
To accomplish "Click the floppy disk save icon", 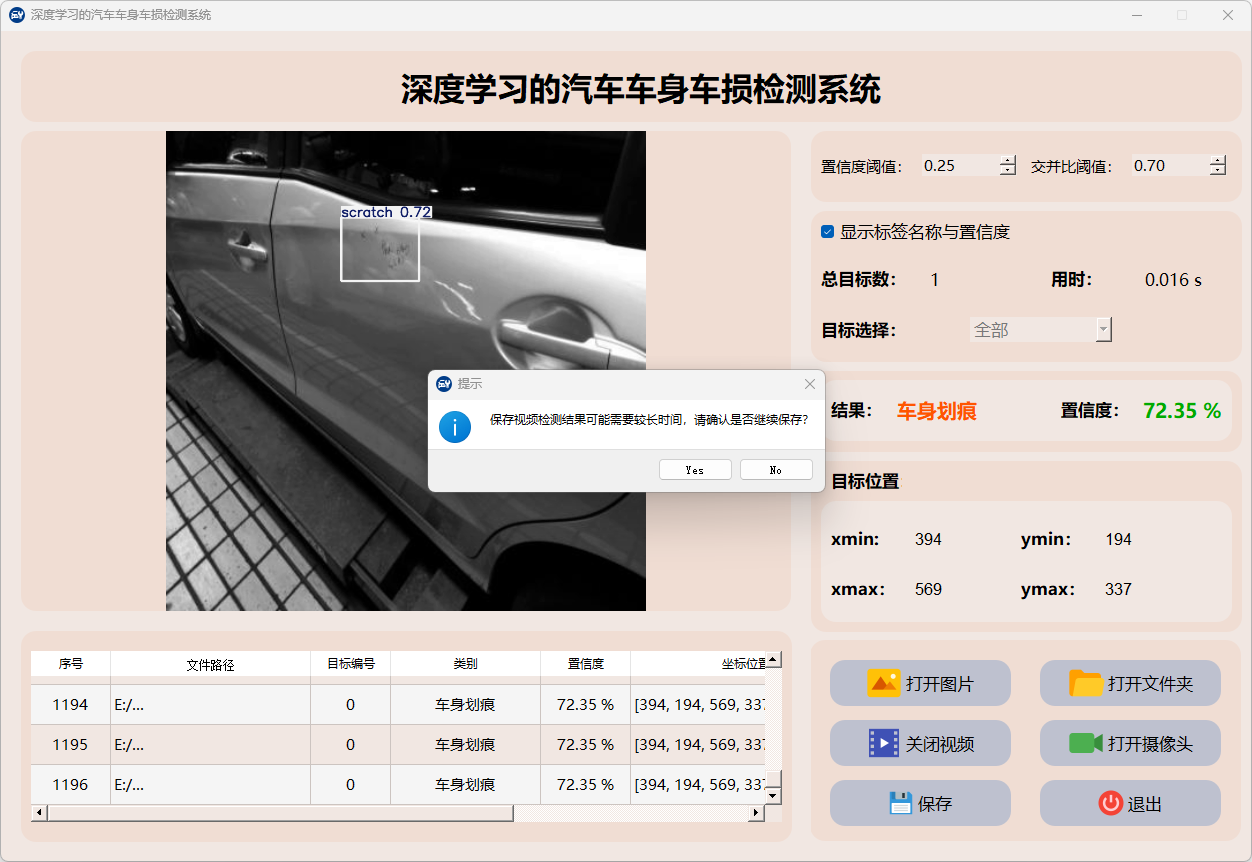I will (x=900, y=803).
